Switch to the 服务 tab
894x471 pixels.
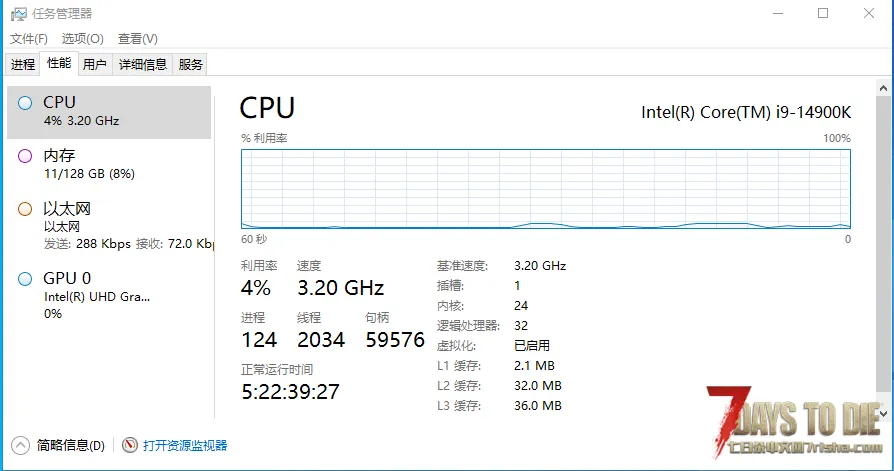click(x=190, y=64)
